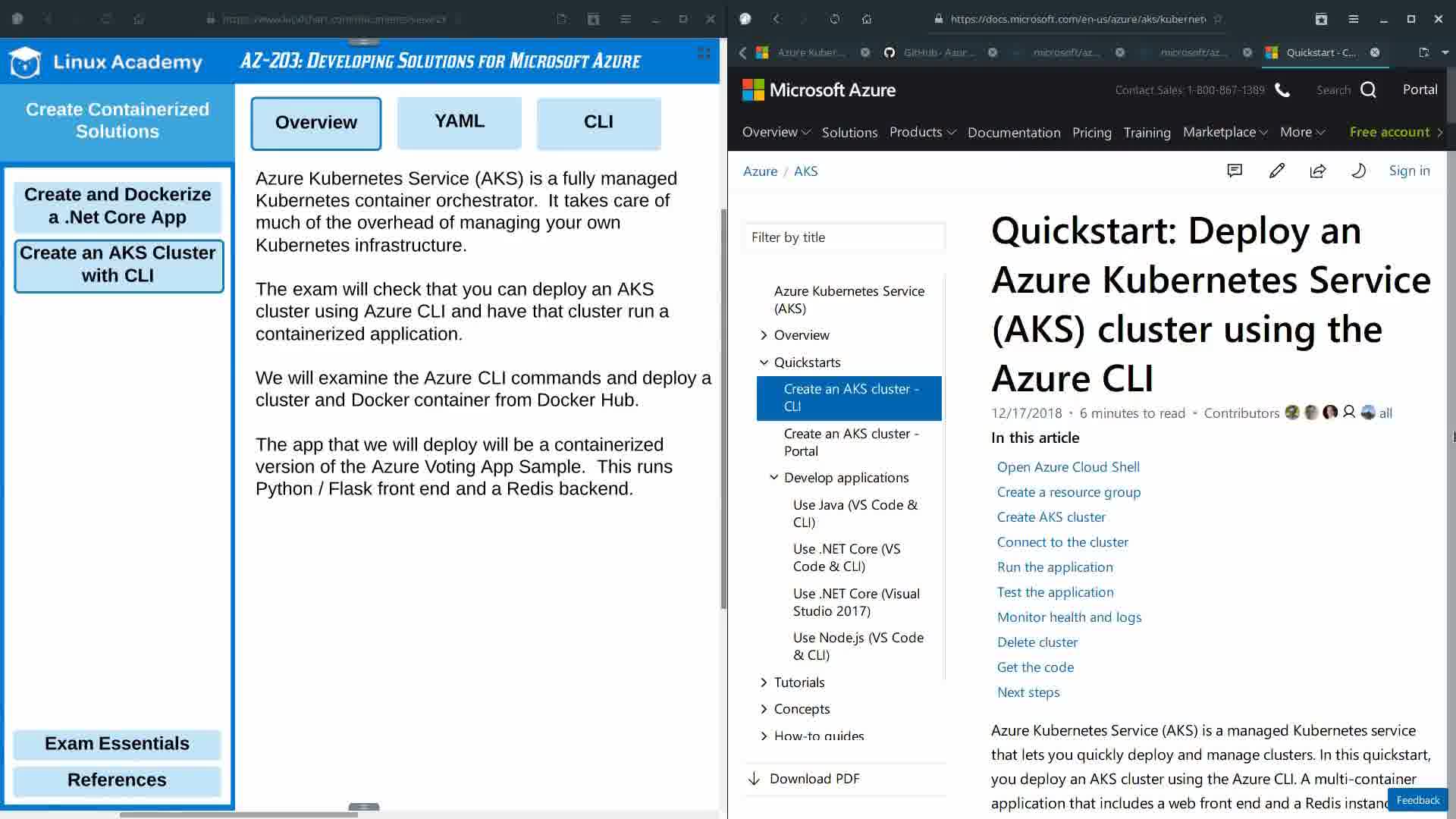Click the feedback comment icon
Viewport: 1456px width, 819px height.
1235,171
